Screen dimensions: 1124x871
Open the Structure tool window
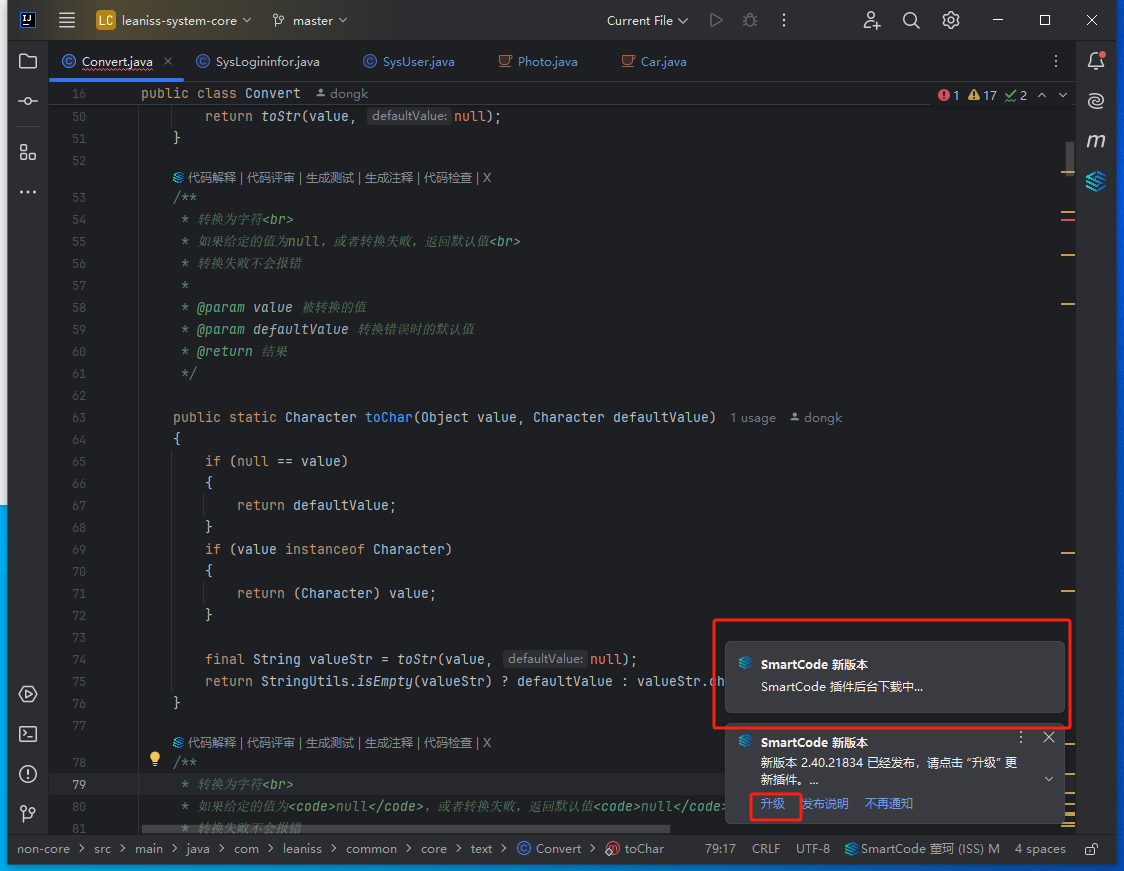point(28,152)
